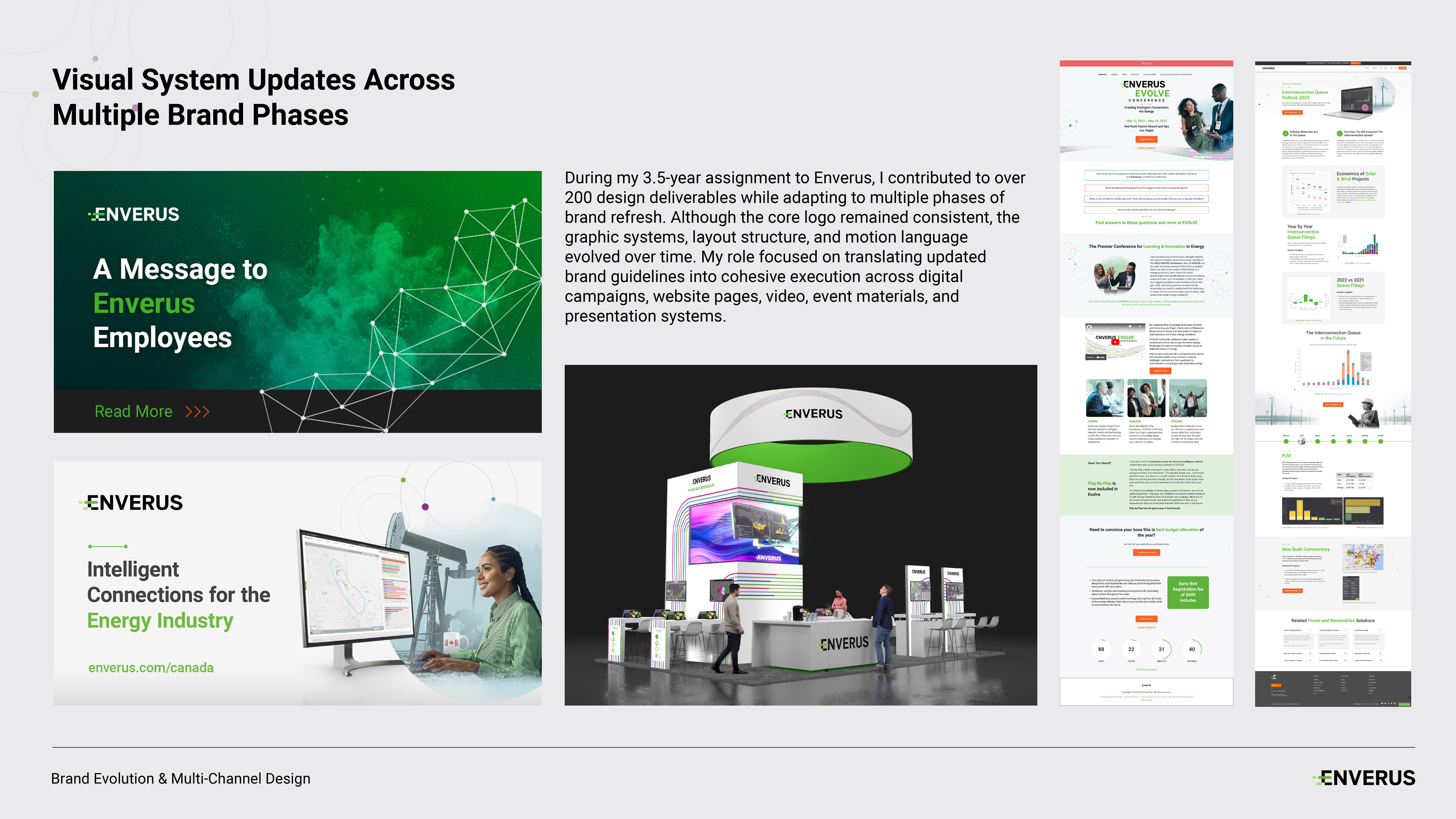The image size is (1456, 819).
Task: Click 'New Build Commentary' heading
Action: [x=1306, y=549]
